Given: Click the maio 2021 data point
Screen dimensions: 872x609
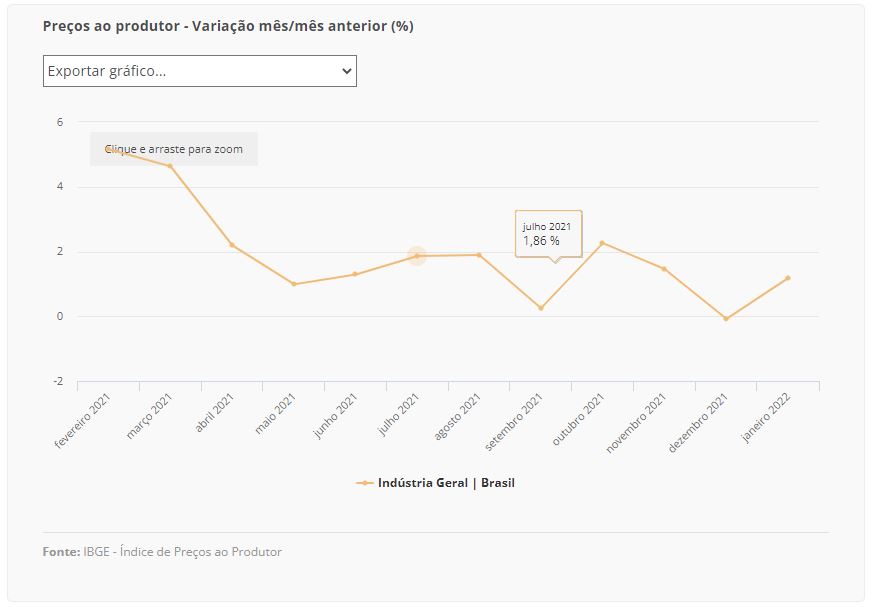Looking at the screenshot, I should click(x=294, y=284).
